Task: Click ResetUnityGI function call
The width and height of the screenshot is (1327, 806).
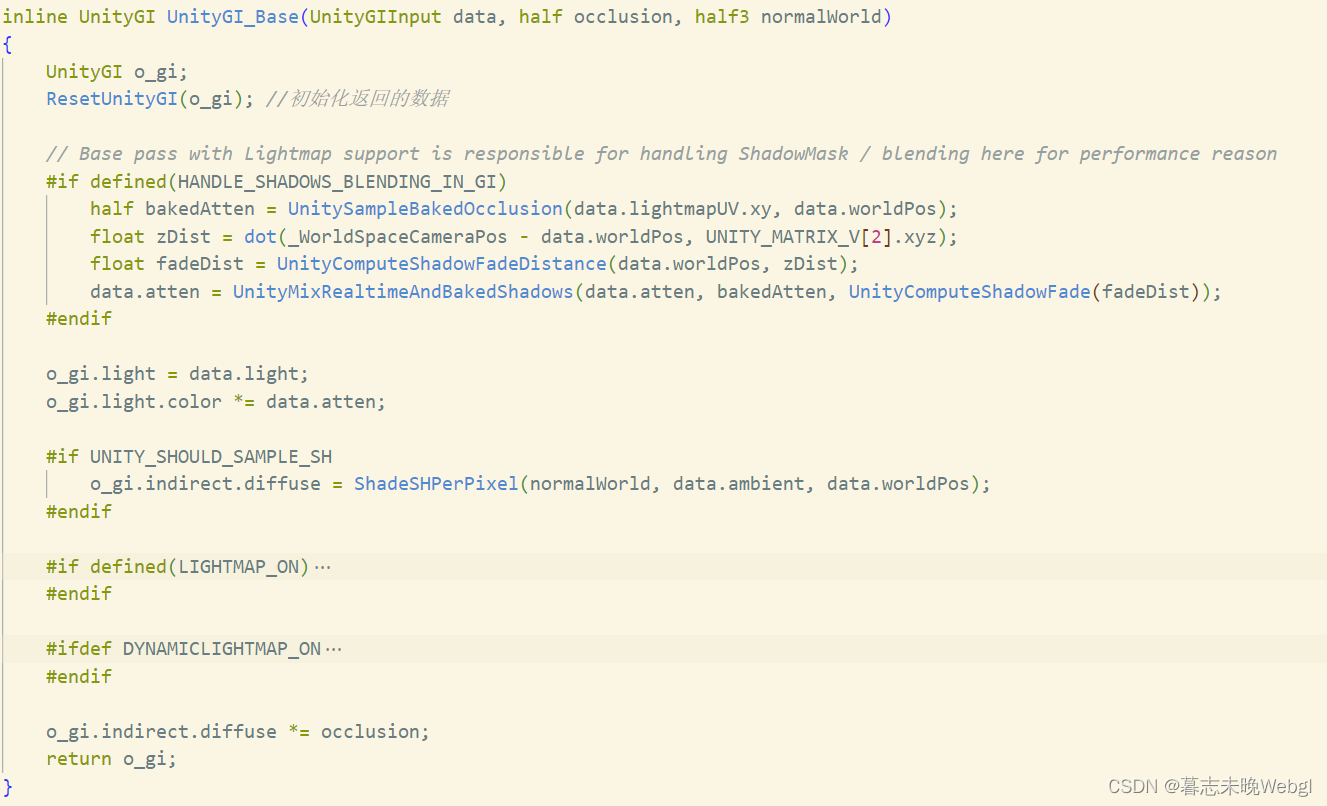Action: pyautogui.click(x=112, y=98)
